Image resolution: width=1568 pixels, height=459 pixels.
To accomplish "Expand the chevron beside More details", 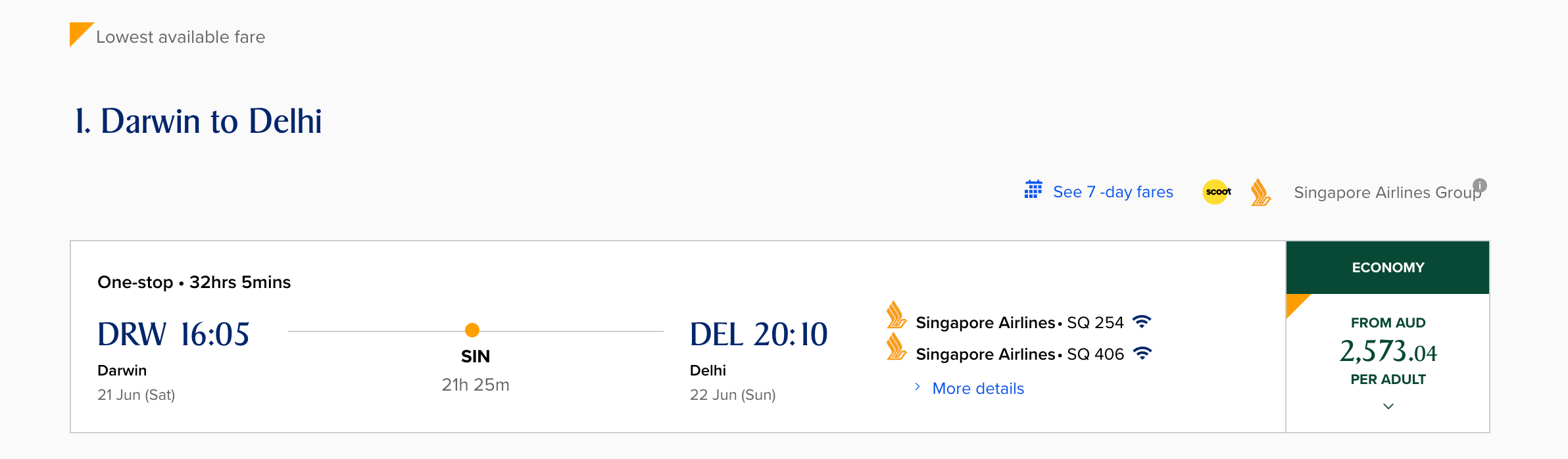I will (x=918, y=387).
